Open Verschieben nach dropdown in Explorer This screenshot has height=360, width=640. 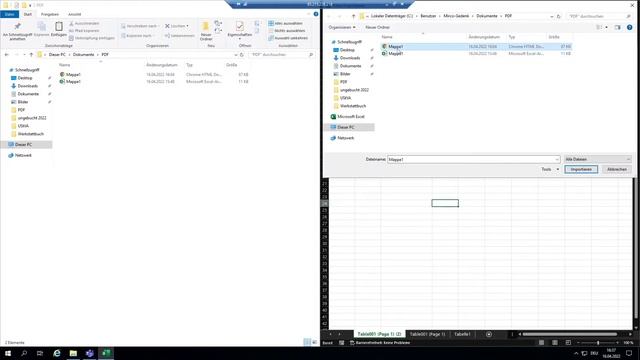(x=140, y=26)
